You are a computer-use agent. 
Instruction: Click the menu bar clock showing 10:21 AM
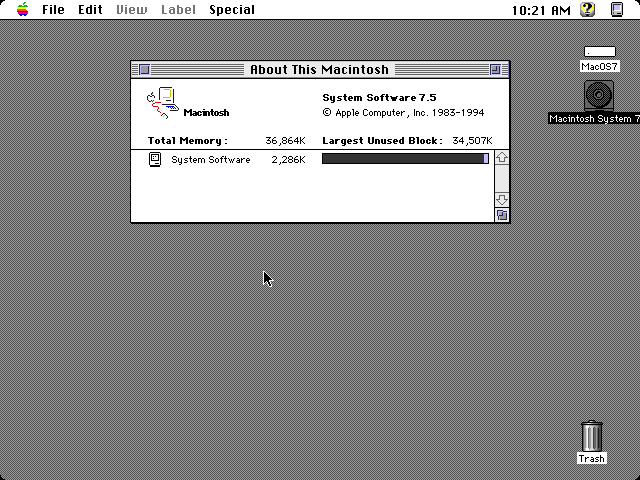[x=541, y=10]
